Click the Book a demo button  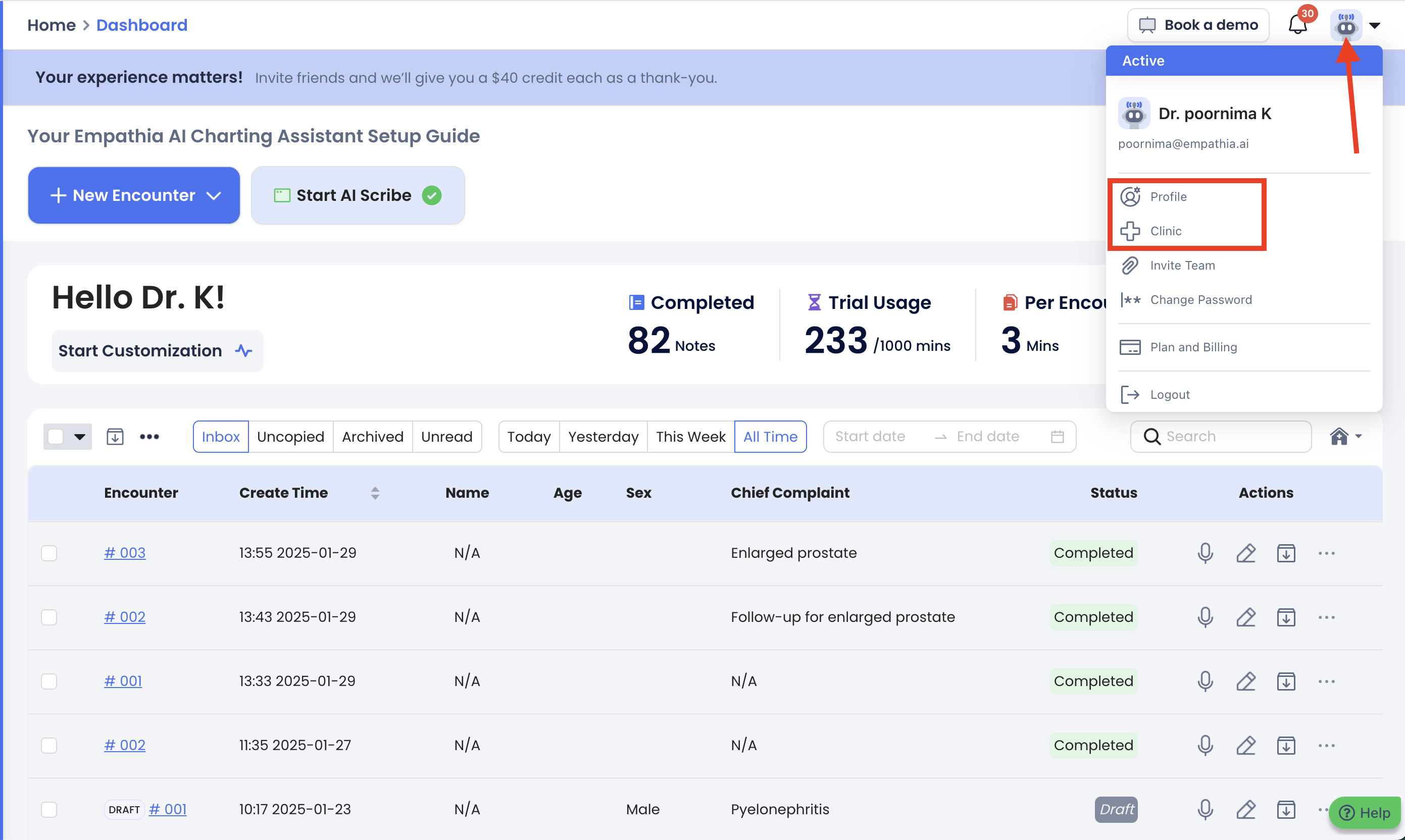click(x=1198, y=25)
